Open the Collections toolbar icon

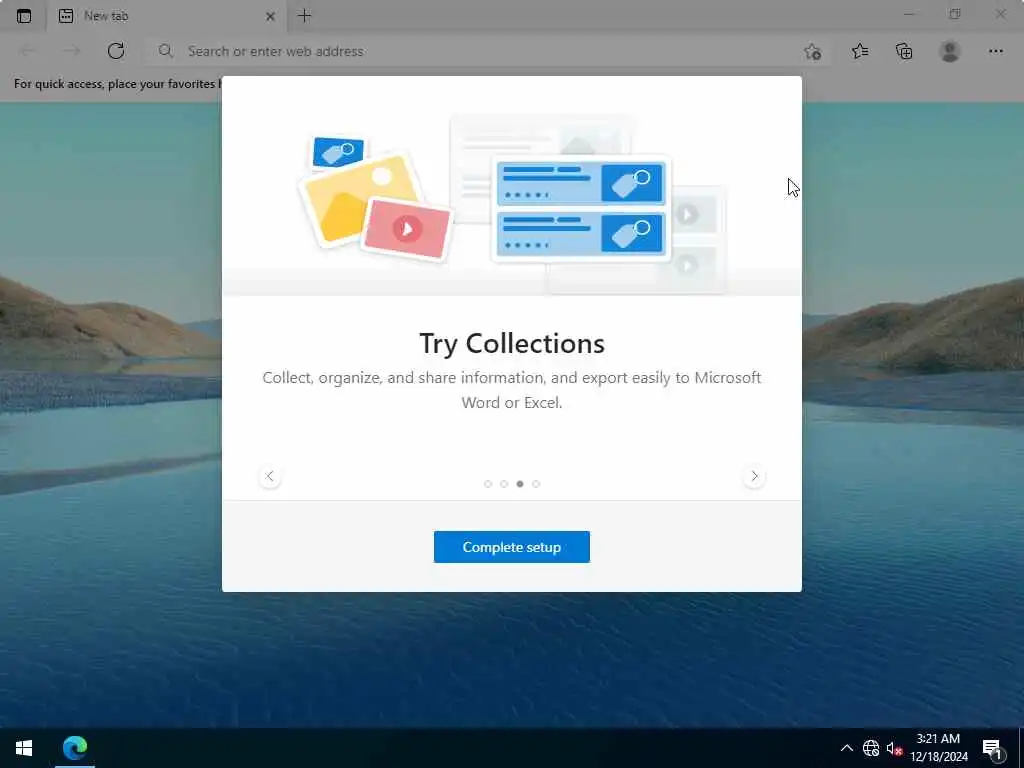[x=904, y=51]
